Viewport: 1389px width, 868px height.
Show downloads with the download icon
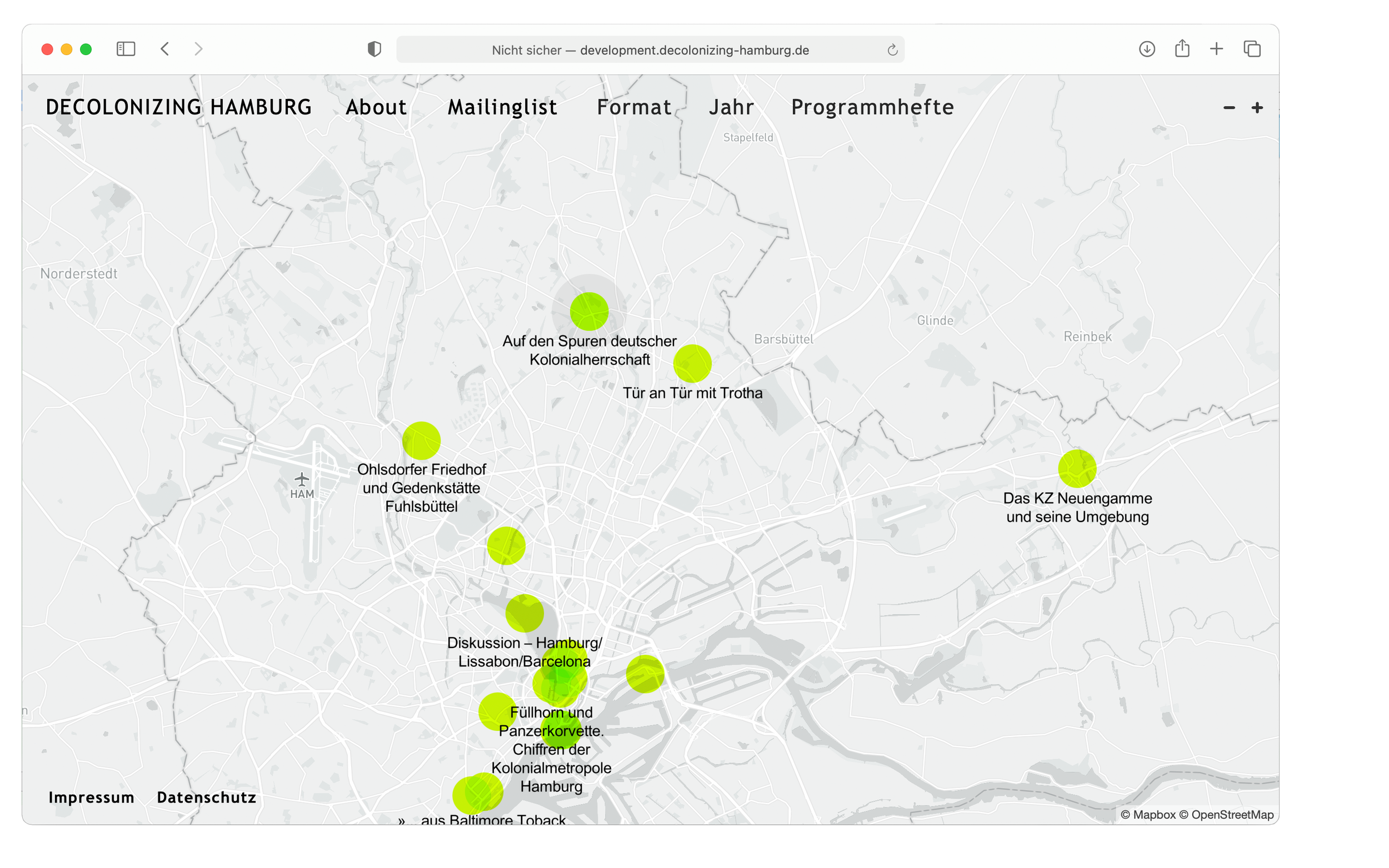pyautogui.click(x=1147, y=49)
